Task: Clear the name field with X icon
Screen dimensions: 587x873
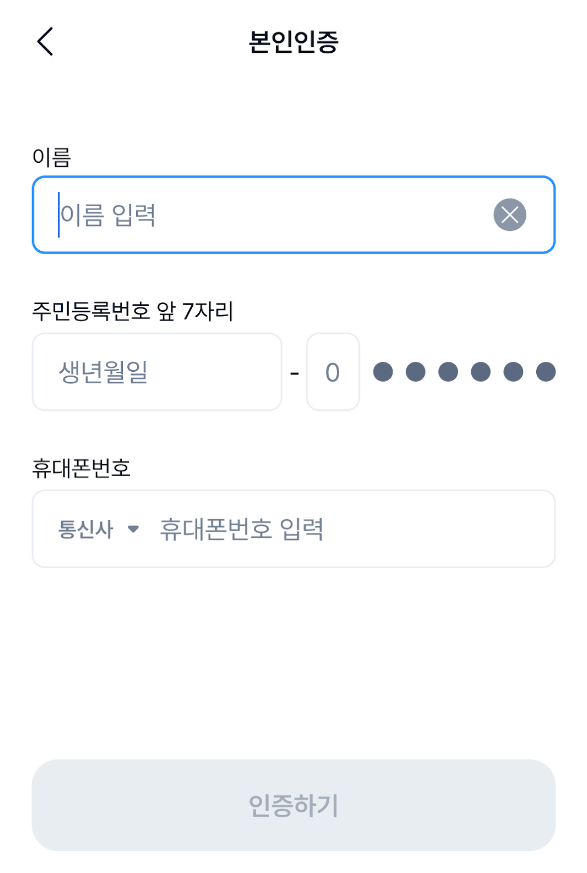Action: 510,215
